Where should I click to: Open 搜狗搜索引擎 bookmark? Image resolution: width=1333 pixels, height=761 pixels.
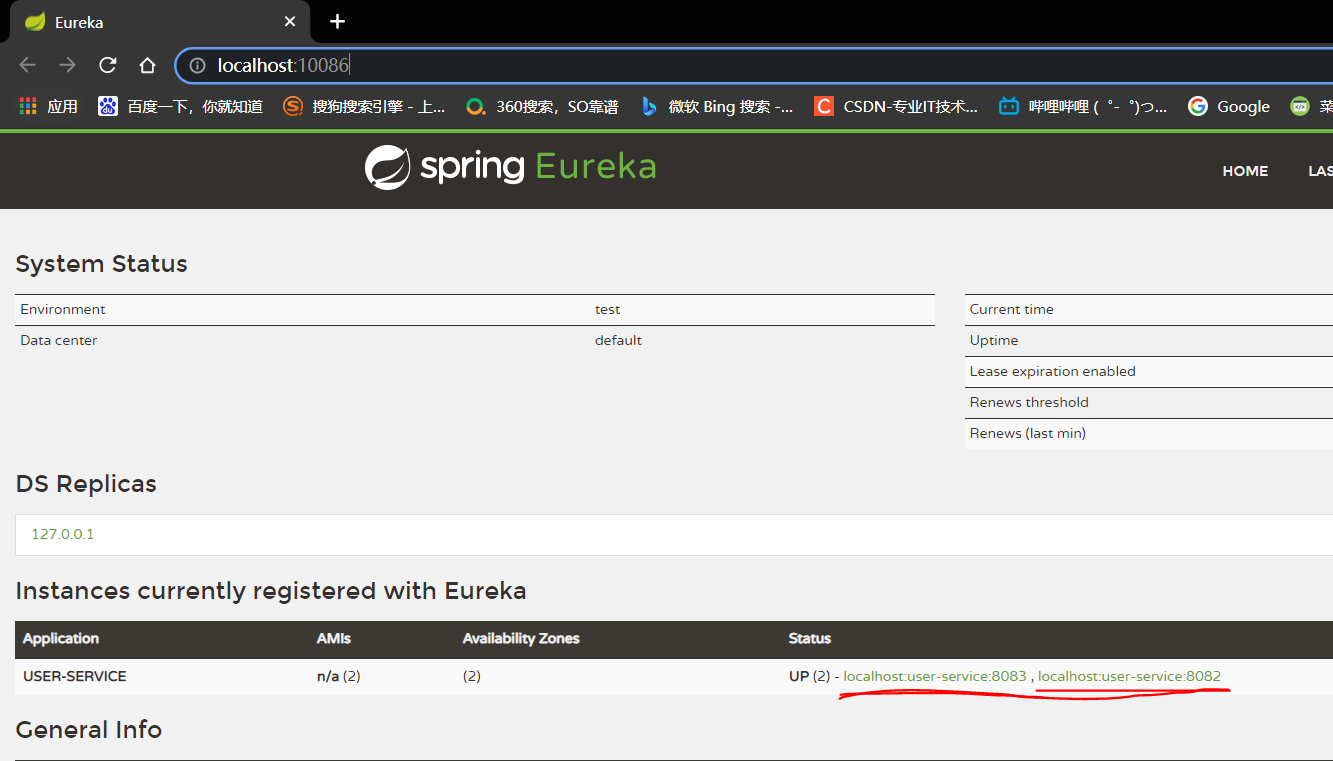365,106
